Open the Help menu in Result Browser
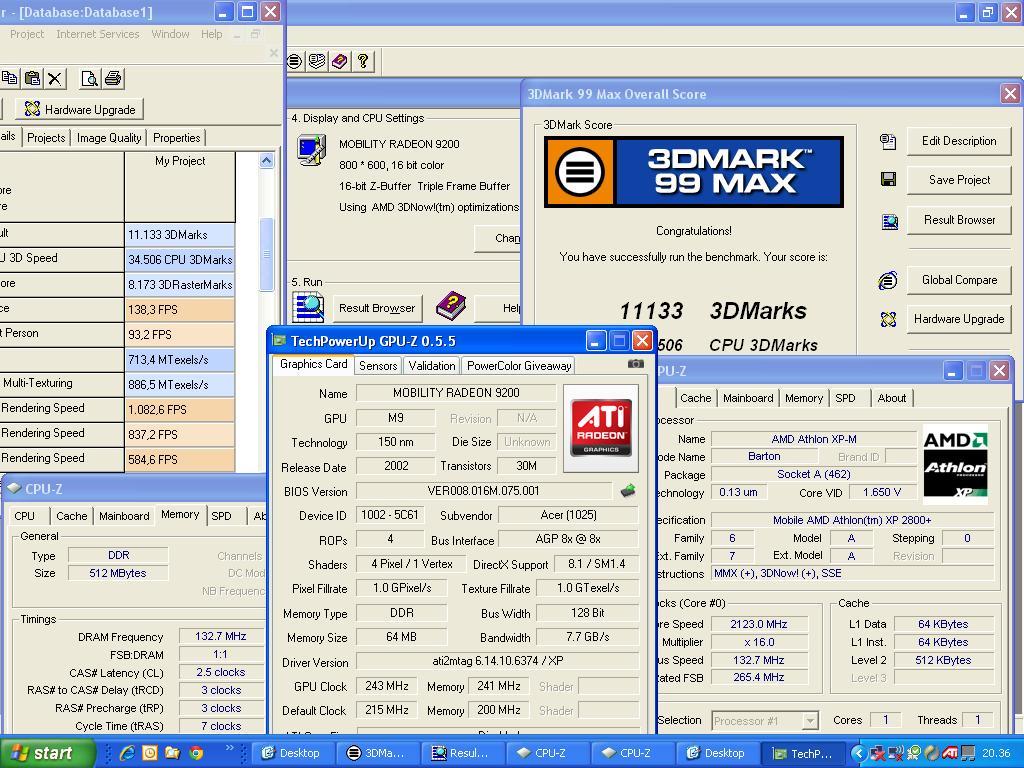Viewport: 1024px width, 768px height. tap(212, 34)
